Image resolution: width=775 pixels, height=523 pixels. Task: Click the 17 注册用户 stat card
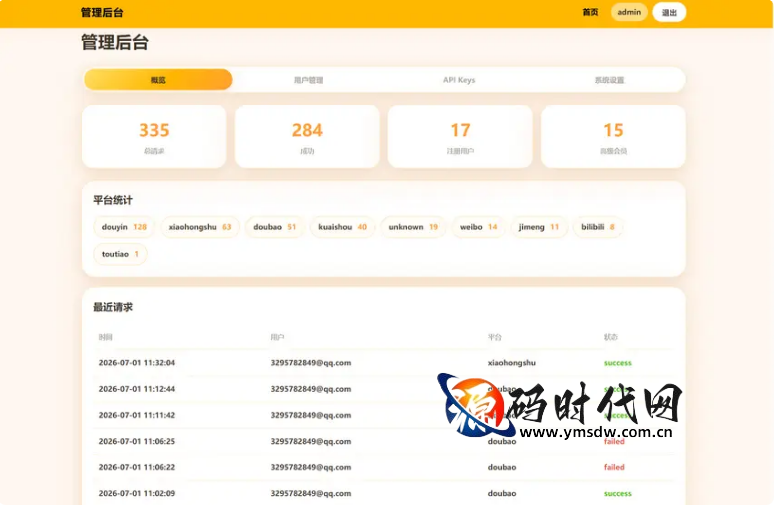coord(460,136)
